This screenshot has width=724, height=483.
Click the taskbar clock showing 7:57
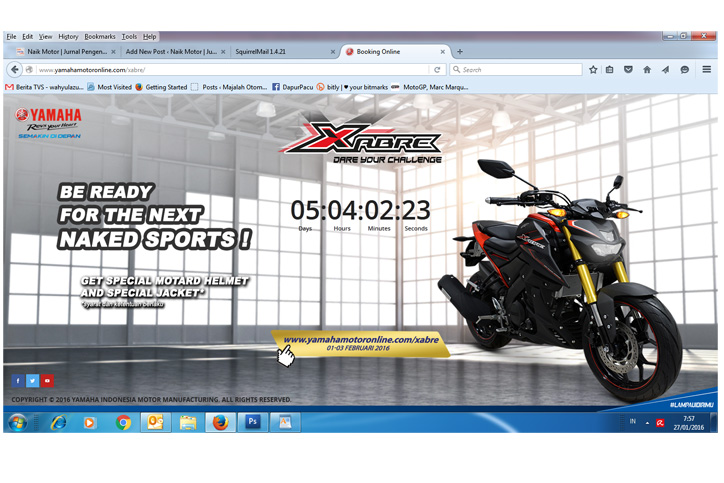pyautogui.click(x=688, y=423)
